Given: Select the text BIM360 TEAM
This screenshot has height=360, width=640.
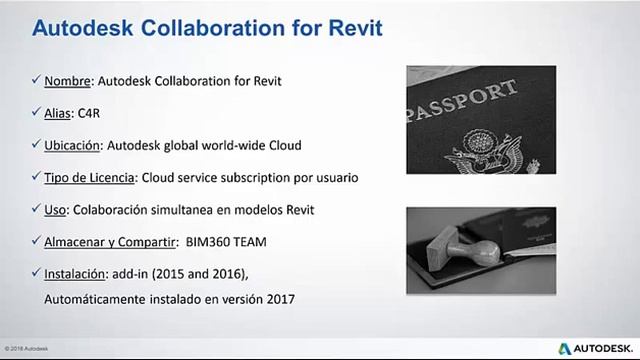Looking at the screenshot, I should coord(226,242).
